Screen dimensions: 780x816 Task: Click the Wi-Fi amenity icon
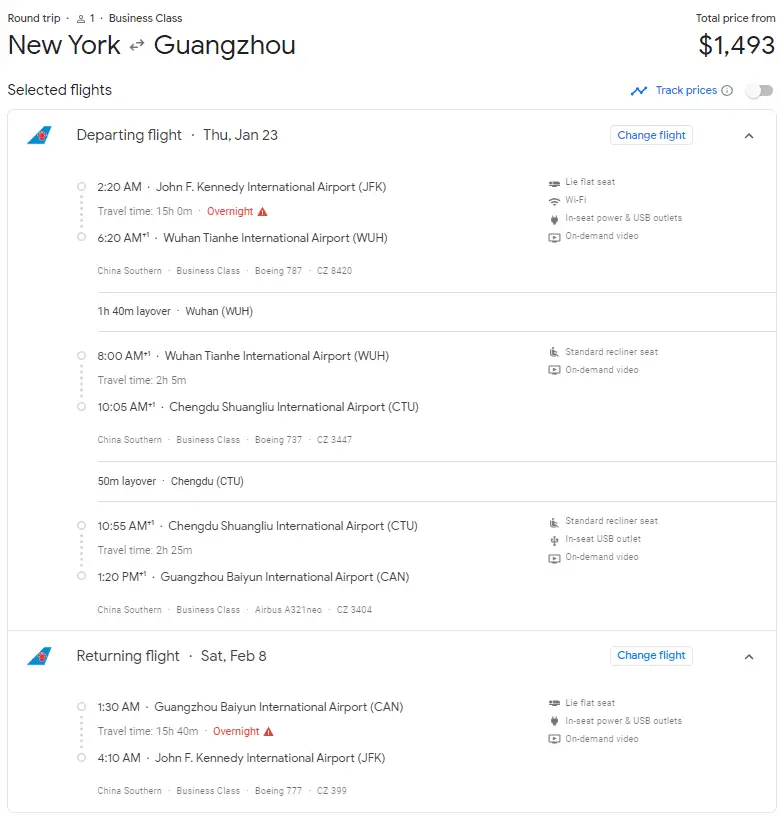click(x=554, y=201)
